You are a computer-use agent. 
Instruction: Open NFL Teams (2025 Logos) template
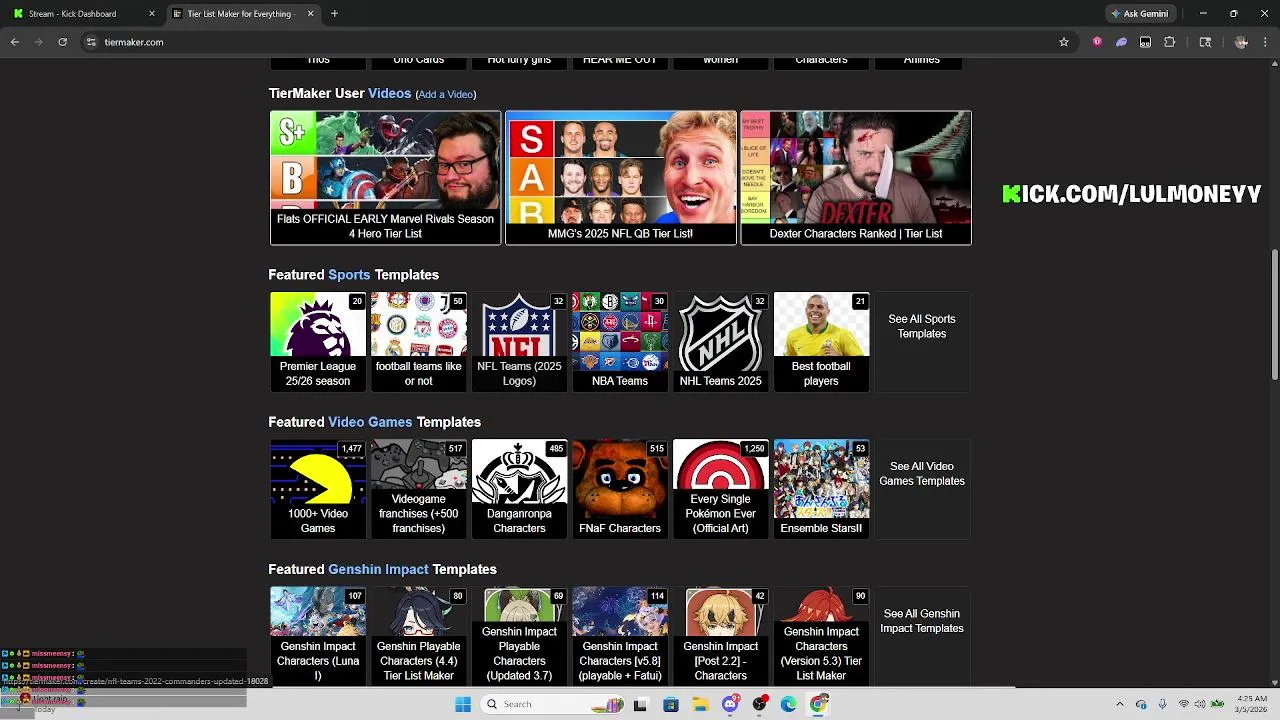(519, 341)
